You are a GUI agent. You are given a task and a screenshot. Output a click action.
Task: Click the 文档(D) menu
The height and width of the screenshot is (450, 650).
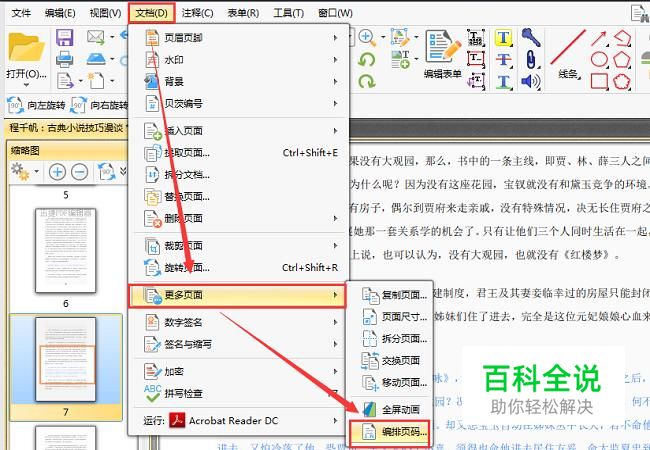(152, 13)
